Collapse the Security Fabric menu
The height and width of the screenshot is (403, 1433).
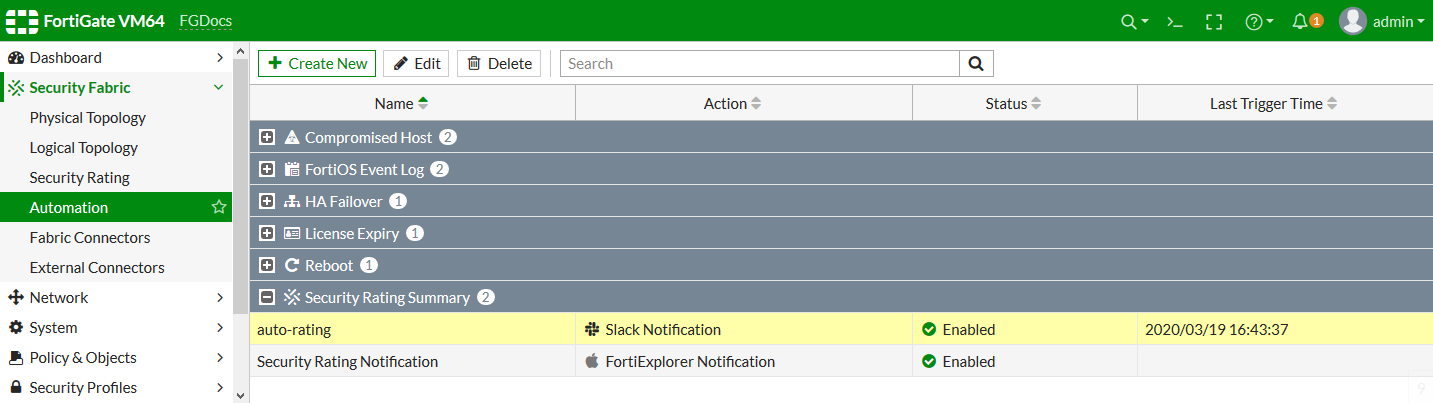point(218,88)
